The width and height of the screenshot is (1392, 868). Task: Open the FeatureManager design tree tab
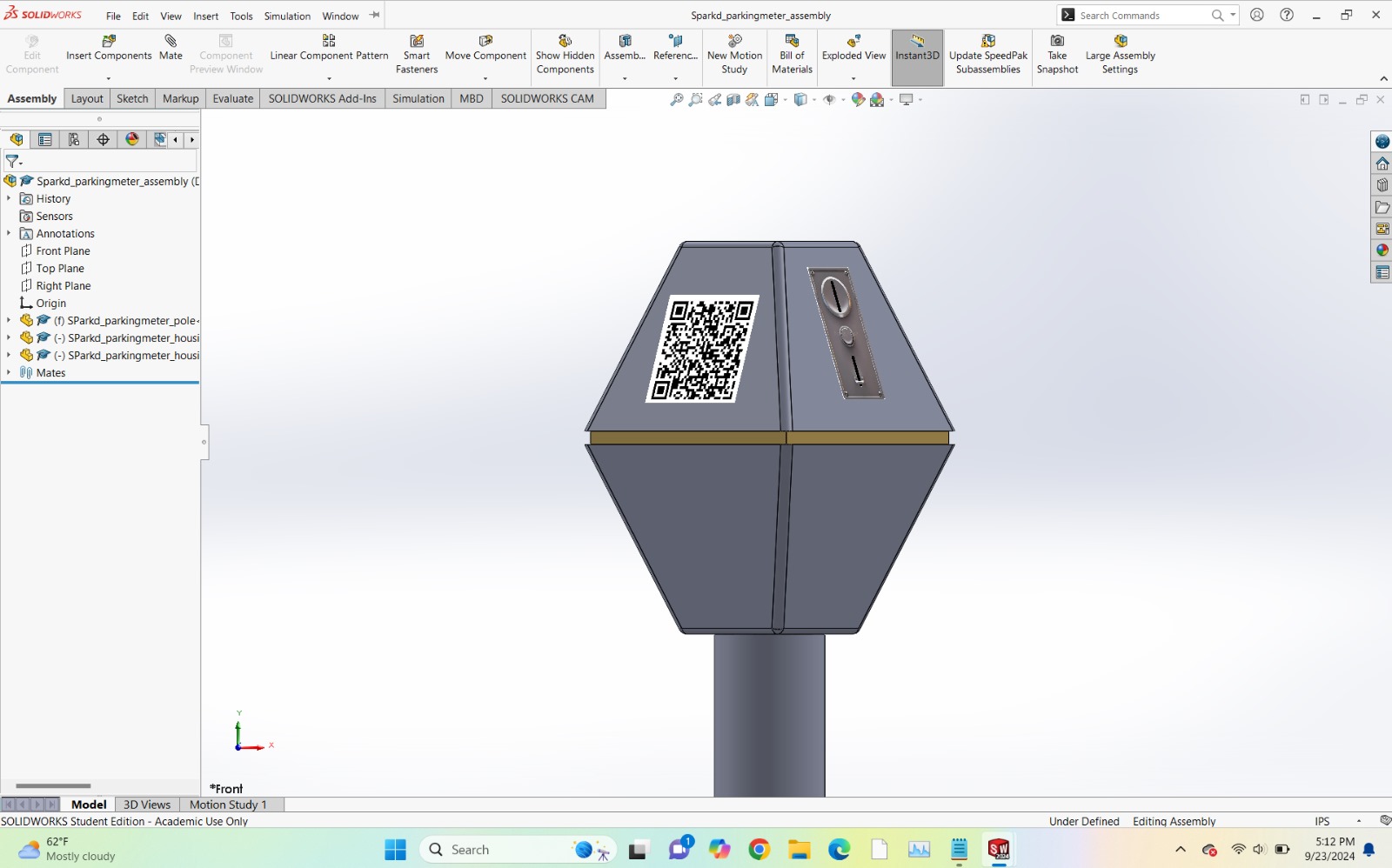coord(17,139)
